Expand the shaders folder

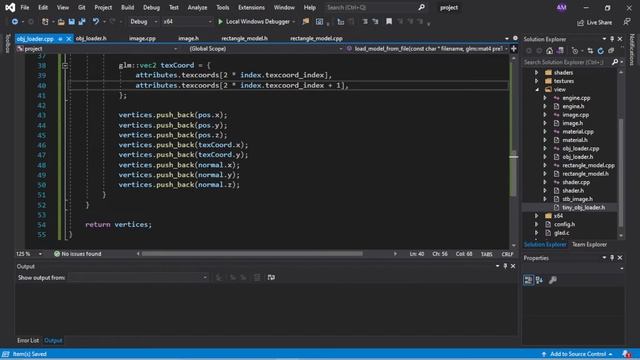(536, 73)
